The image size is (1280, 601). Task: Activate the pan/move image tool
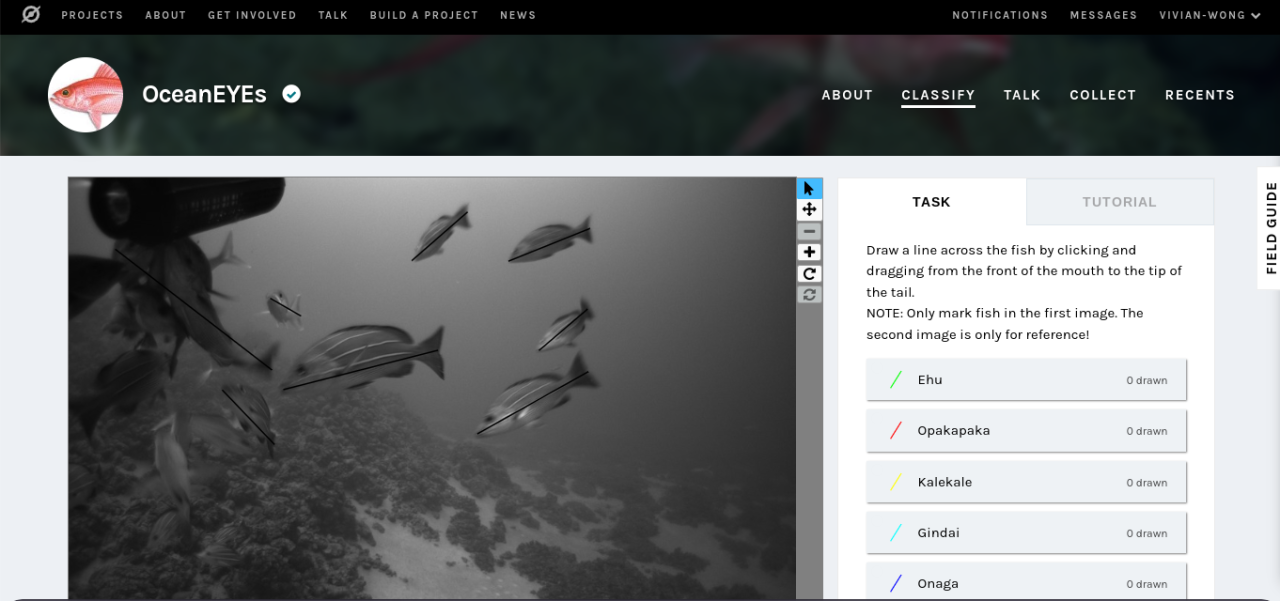(x=809, y=210)
